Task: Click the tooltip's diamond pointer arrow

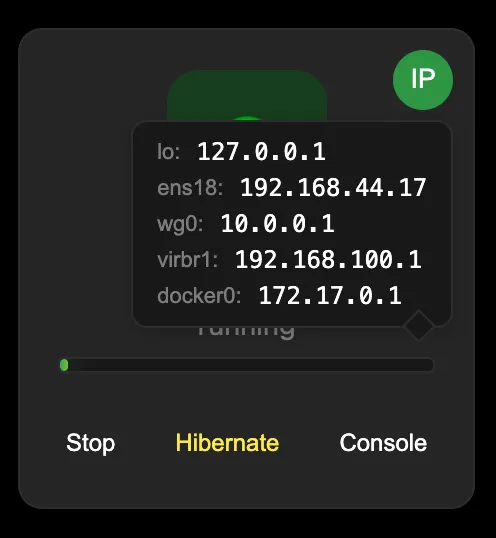Action: [x=419, y=325]
